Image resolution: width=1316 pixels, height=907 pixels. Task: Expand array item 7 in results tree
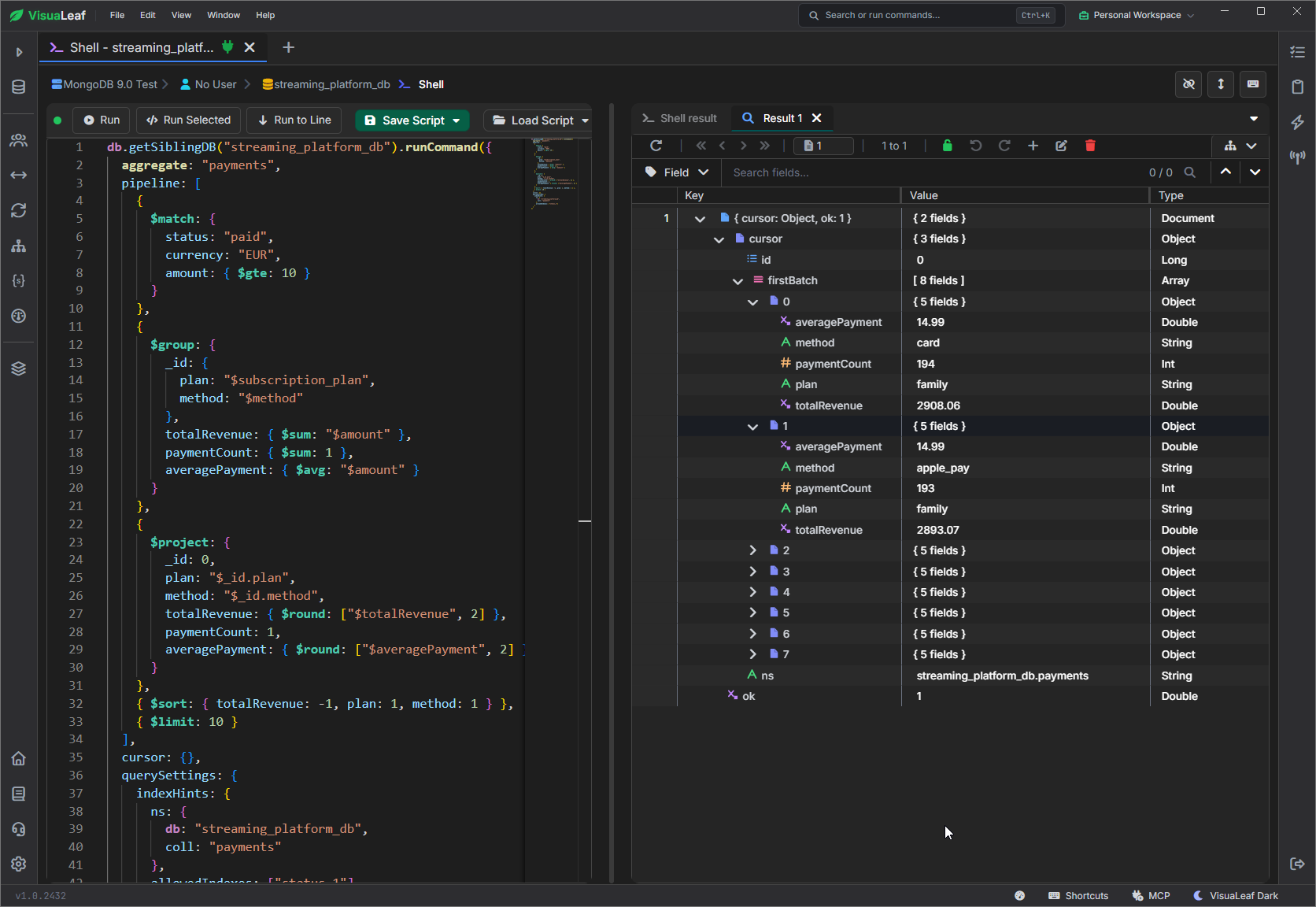click(x=752, y=654)
